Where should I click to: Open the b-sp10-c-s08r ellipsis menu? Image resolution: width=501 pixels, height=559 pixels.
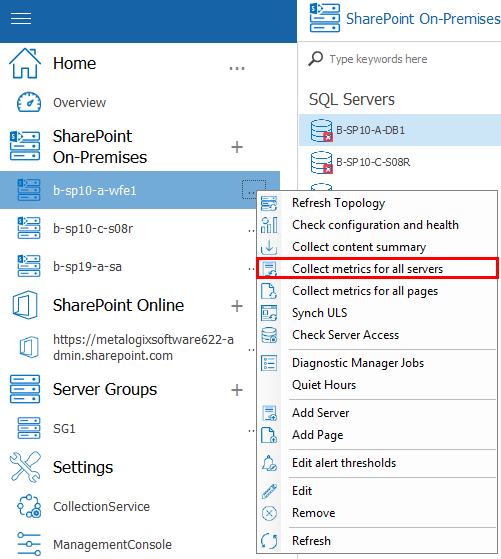click(x=251, y=231)
